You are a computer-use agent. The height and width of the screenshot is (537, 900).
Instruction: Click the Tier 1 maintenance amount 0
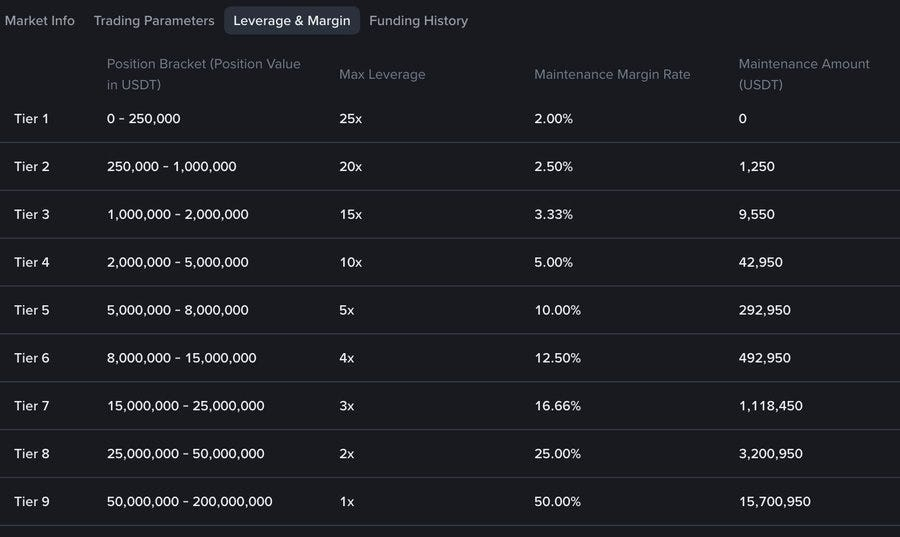[743, 119]
